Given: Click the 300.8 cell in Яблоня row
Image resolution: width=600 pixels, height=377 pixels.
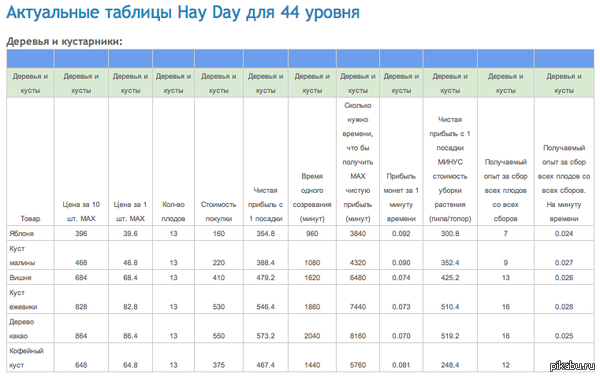Looking at the screenshot, I should coord(450,233).
